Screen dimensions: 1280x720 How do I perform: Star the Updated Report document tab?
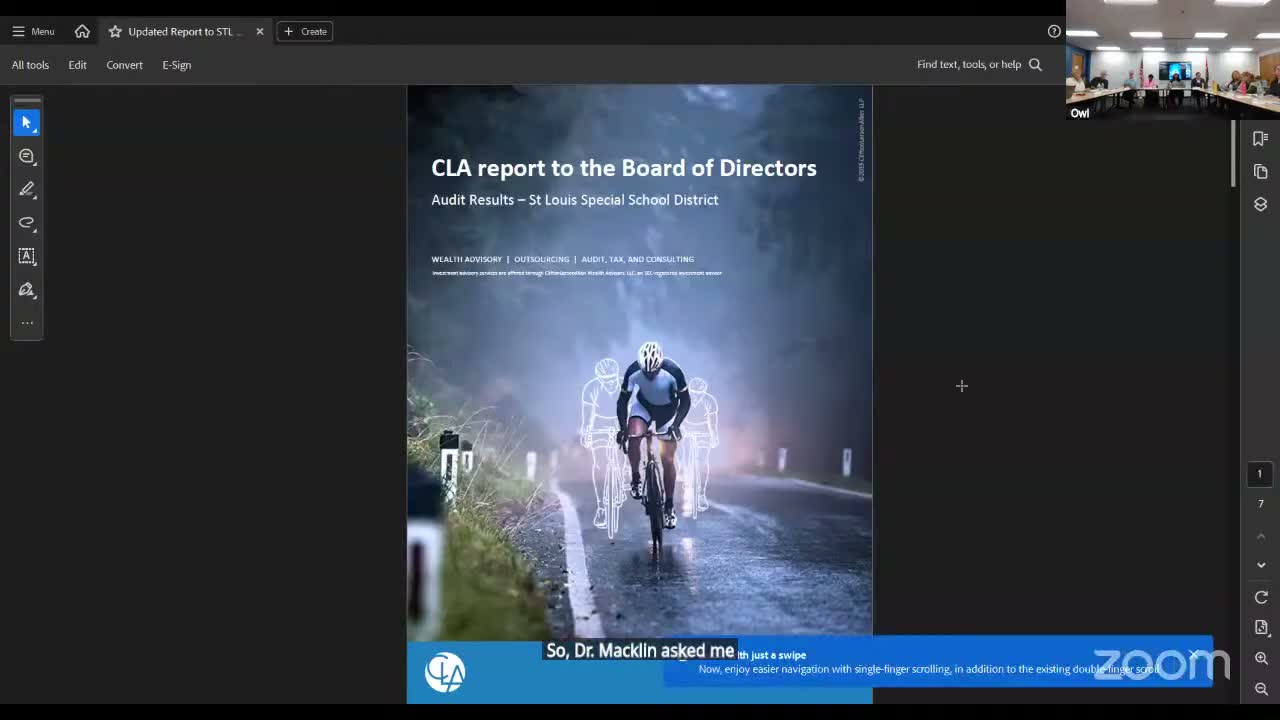click(x=115, y=31)
